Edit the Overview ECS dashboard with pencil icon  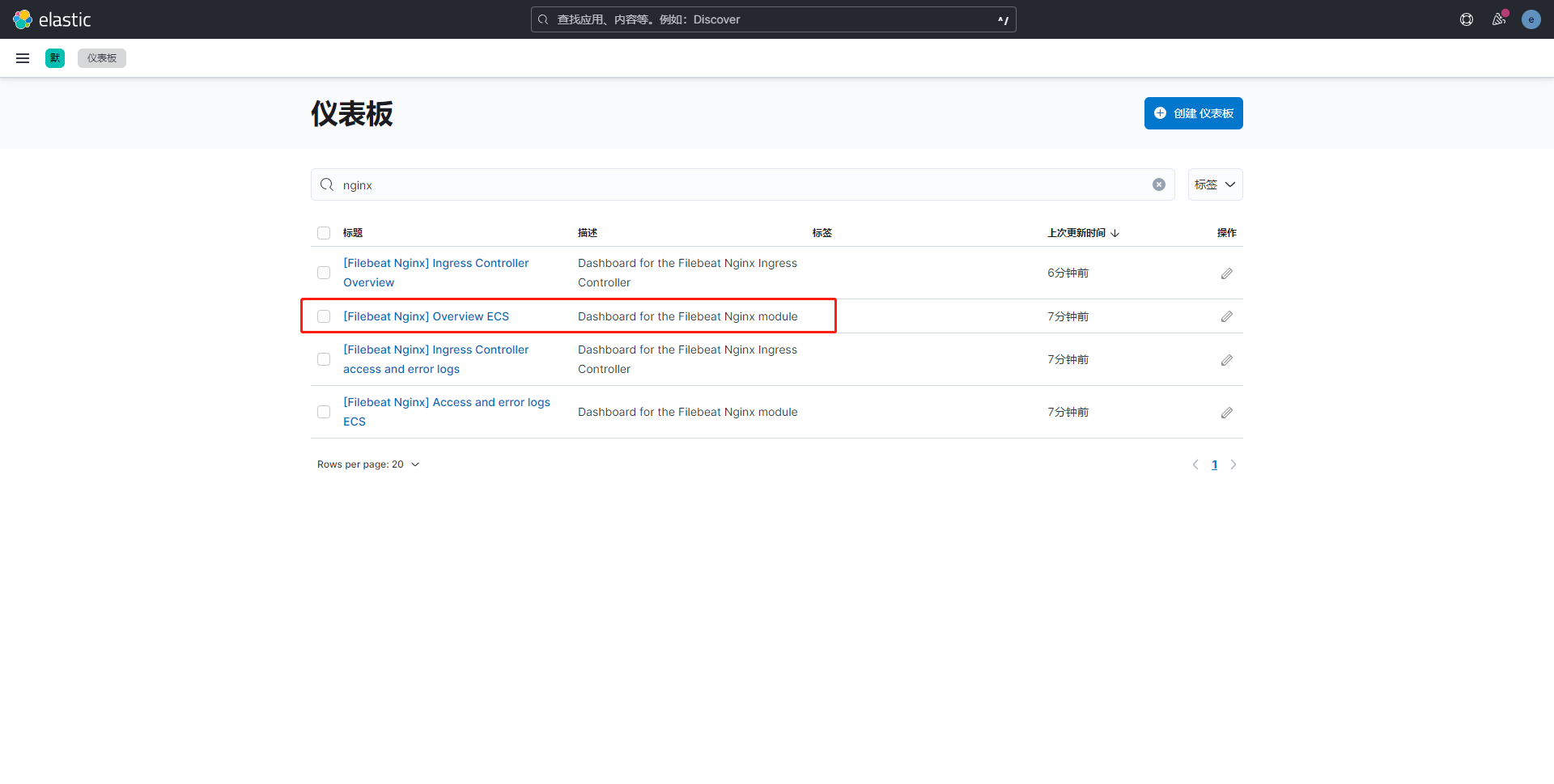click(x=1226, y=316)
